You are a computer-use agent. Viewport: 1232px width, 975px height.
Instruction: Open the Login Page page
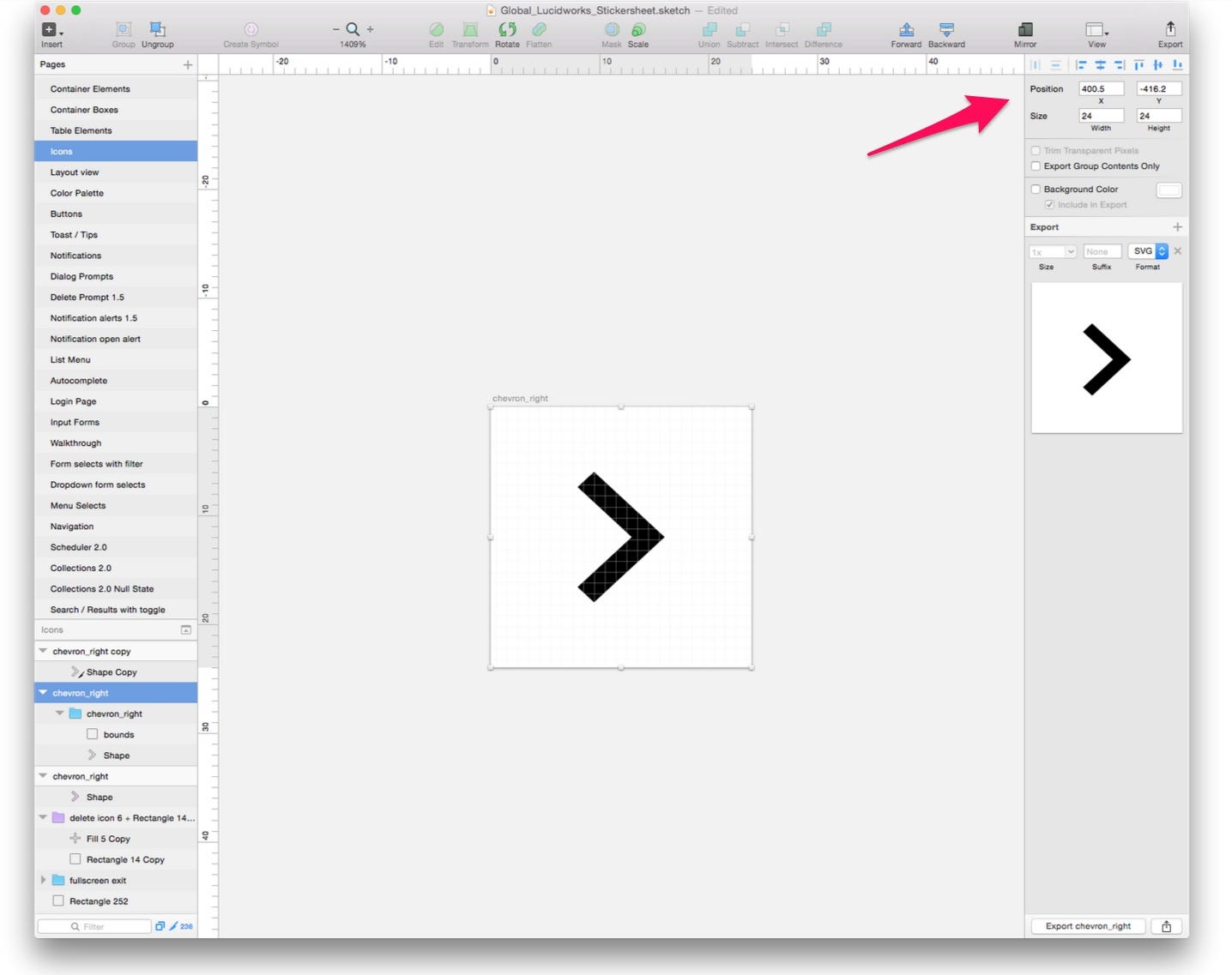[x=116, y=402]
